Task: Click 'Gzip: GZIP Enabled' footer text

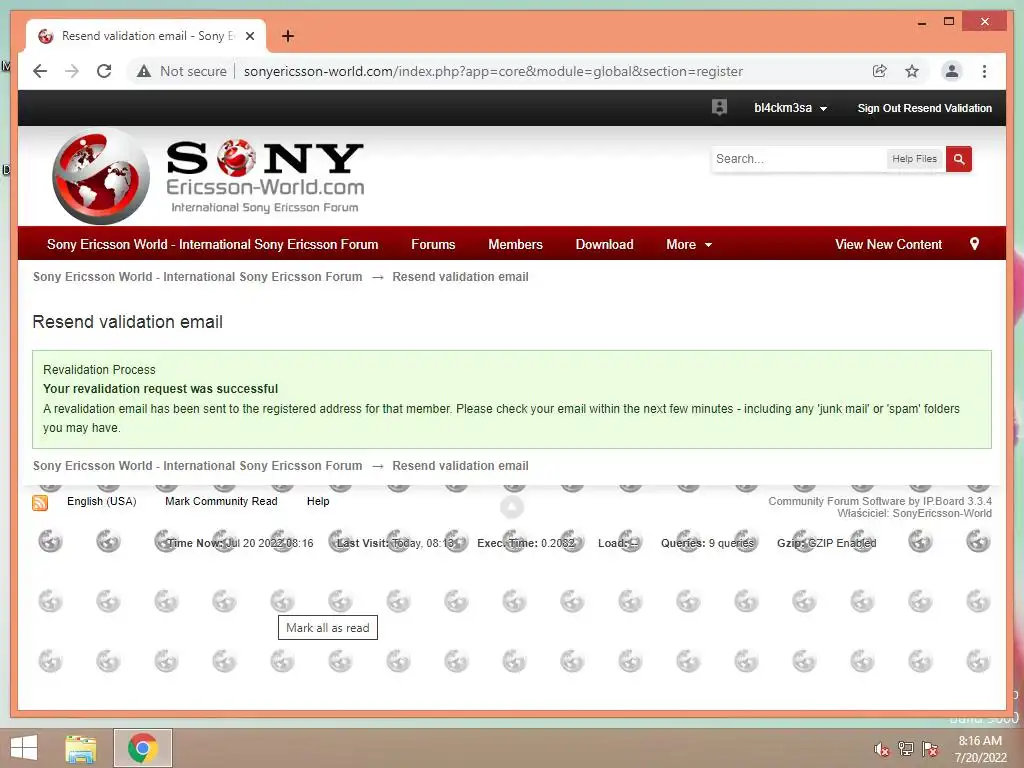Action: tap(826, 543)
